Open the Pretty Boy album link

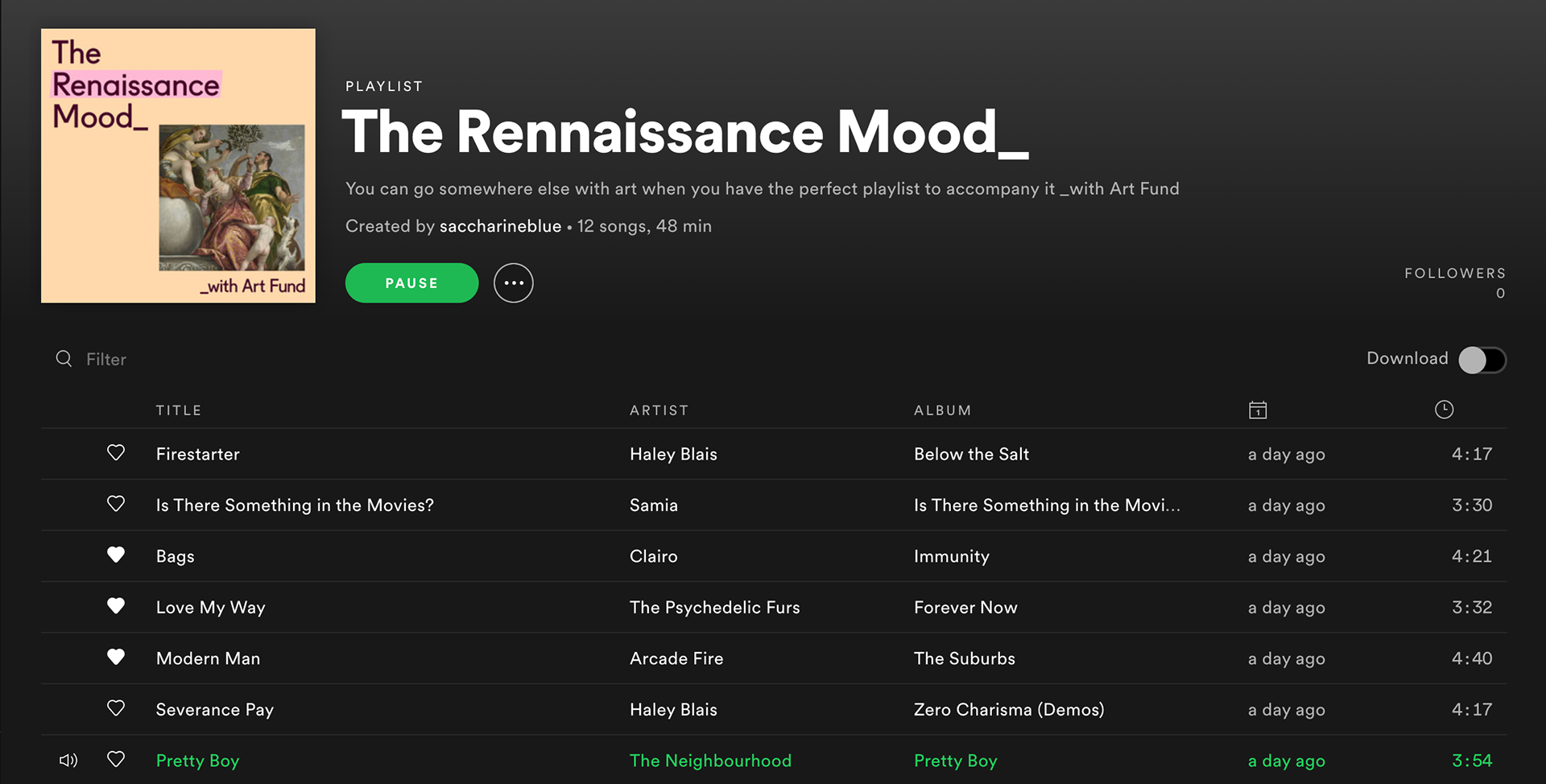[956, 761]
